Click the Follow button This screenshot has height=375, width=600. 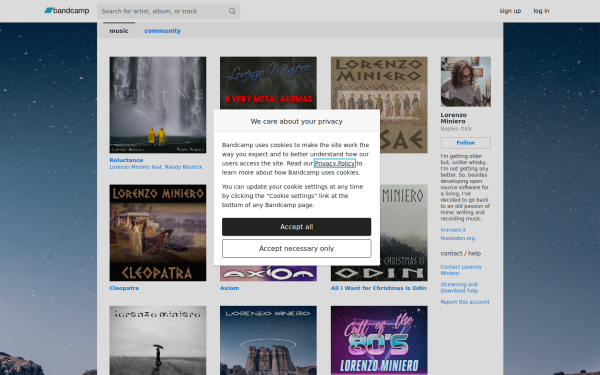click(466, 143)
